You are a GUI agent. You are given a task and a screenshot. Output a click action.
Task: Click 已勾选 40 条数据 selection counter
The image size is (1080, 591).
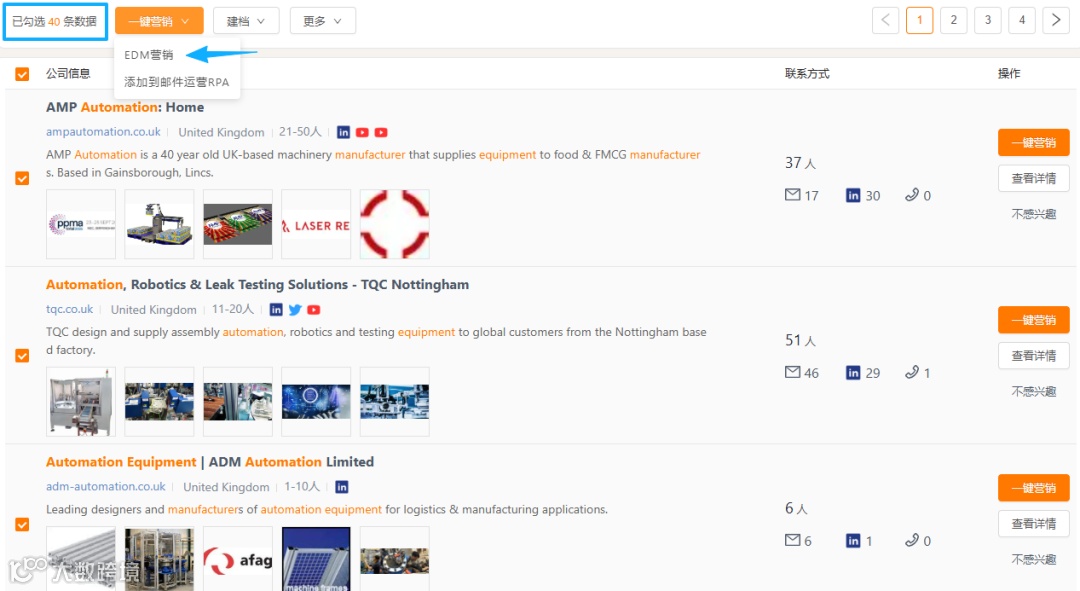55,21
